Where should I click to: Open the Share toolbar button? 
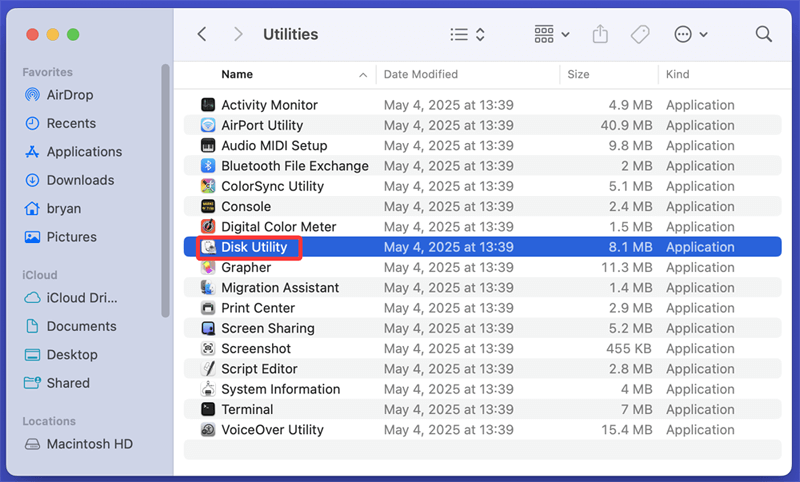[x=600, y=34]
